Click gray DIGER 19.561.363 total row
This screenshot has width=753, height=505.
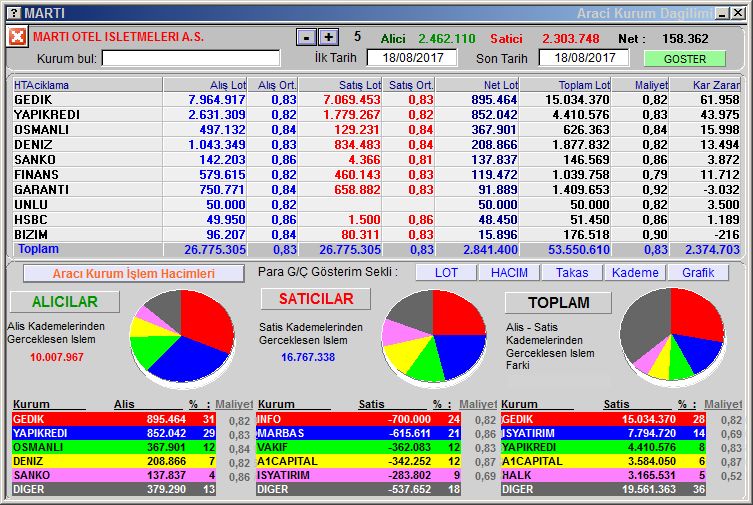[x=604, y=489]
